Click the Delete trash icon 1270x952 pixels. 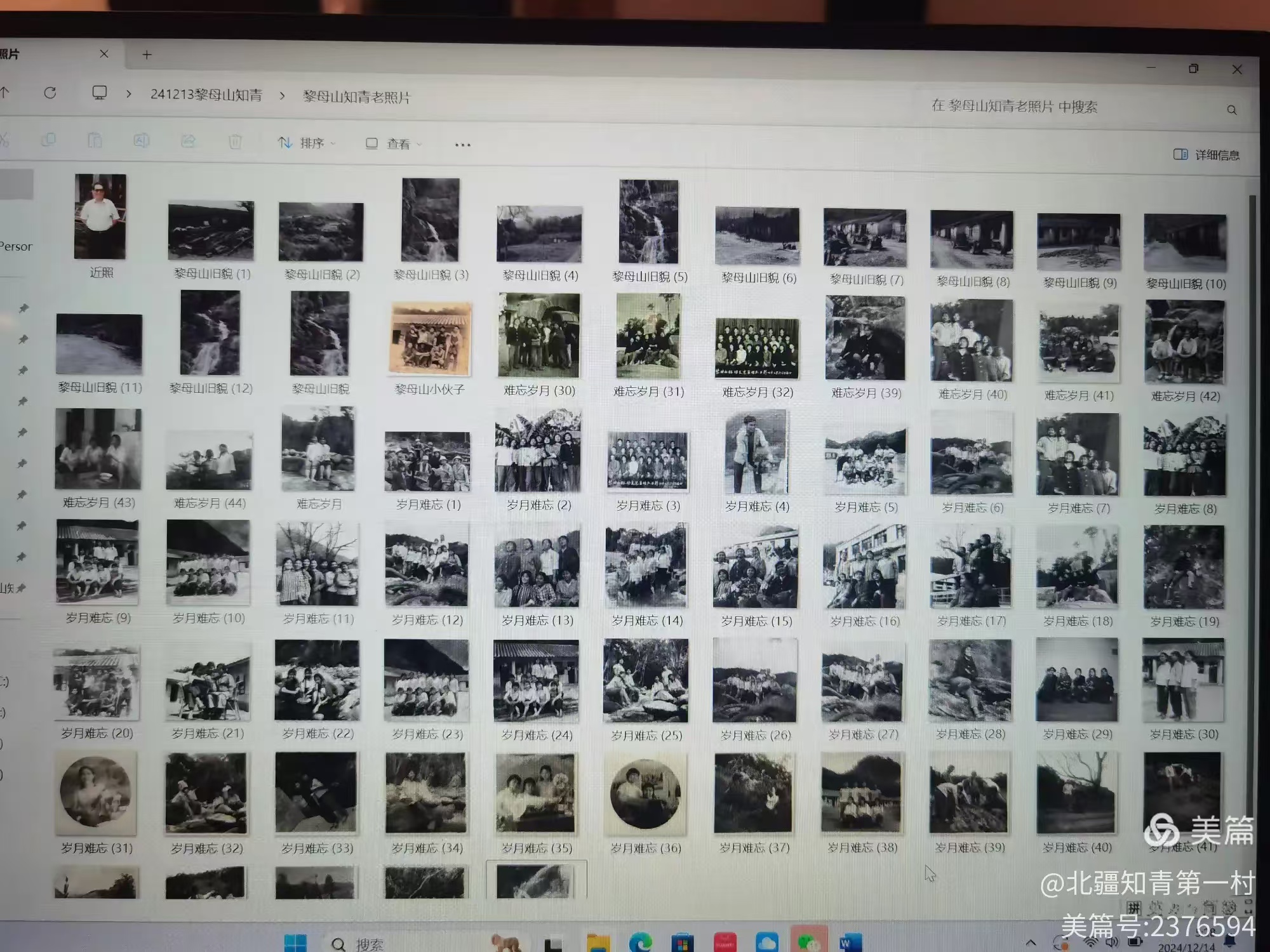235,142
